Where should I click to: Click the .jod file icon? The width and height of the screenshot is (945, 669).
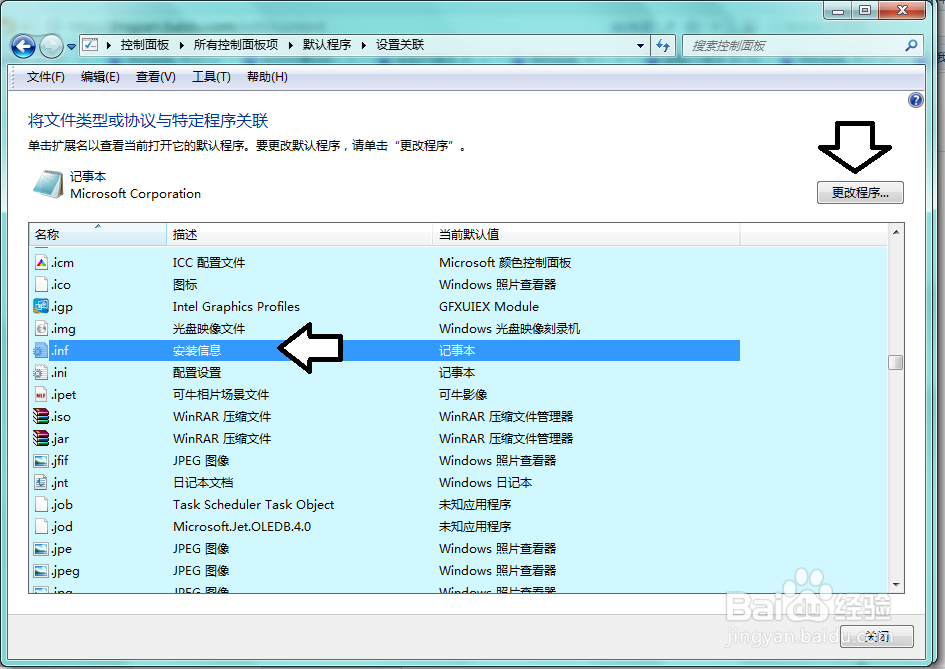pos(41,526)
